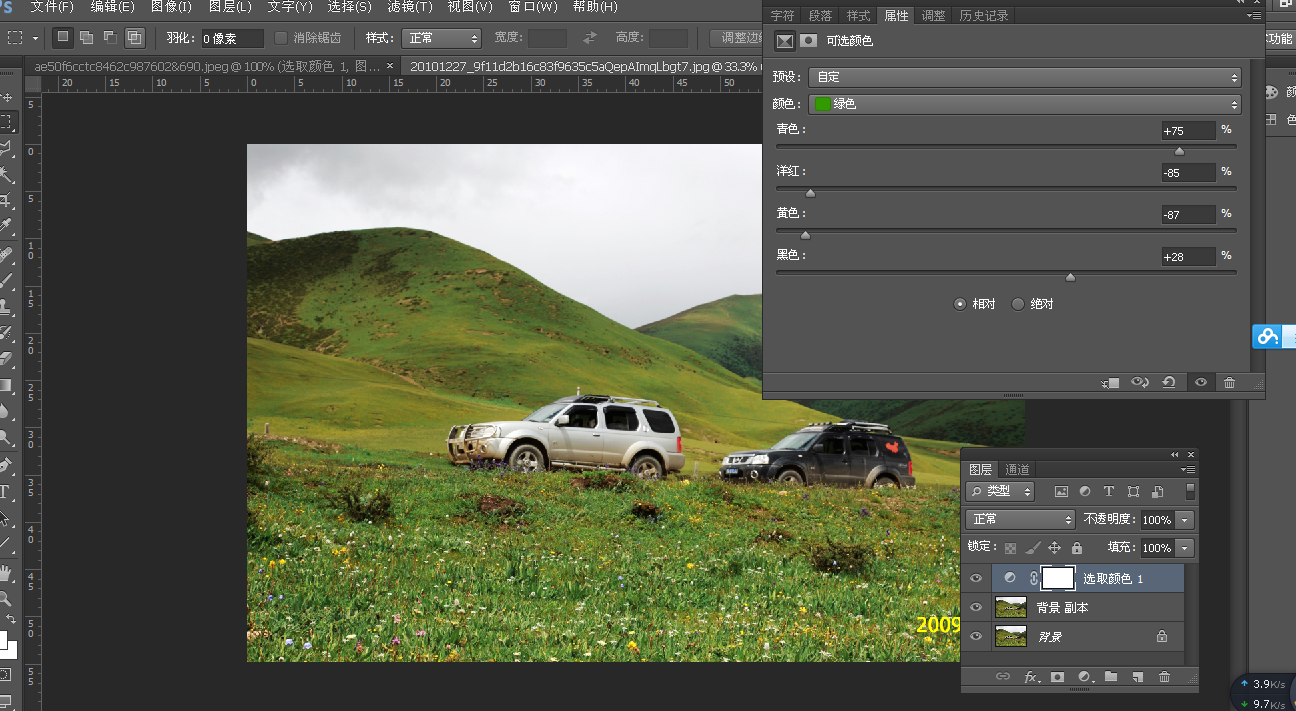Lock image pixels brush icon
This screenshot has width=1296, height=711.
[x=1033, y=548]
